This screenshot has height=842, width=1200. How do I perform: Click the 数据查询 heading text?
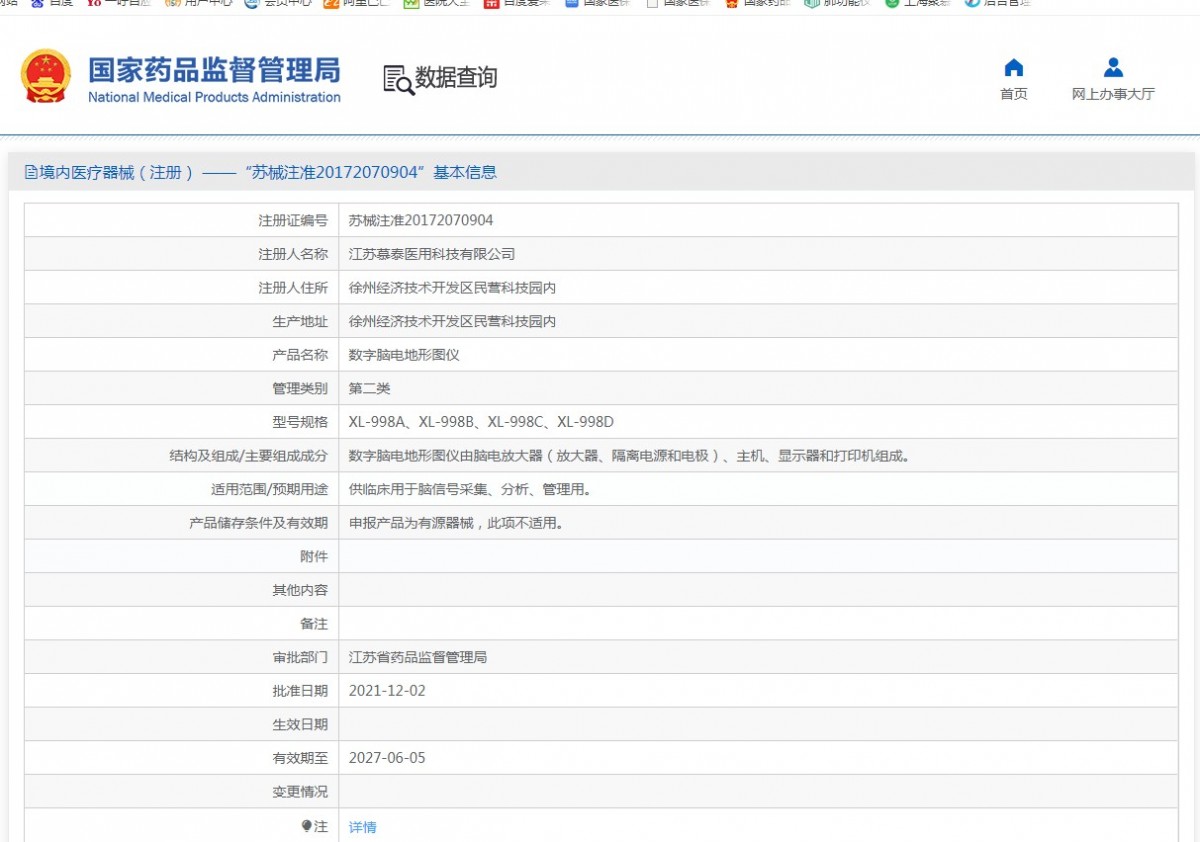pyautogui.click(x=456, y=78)
